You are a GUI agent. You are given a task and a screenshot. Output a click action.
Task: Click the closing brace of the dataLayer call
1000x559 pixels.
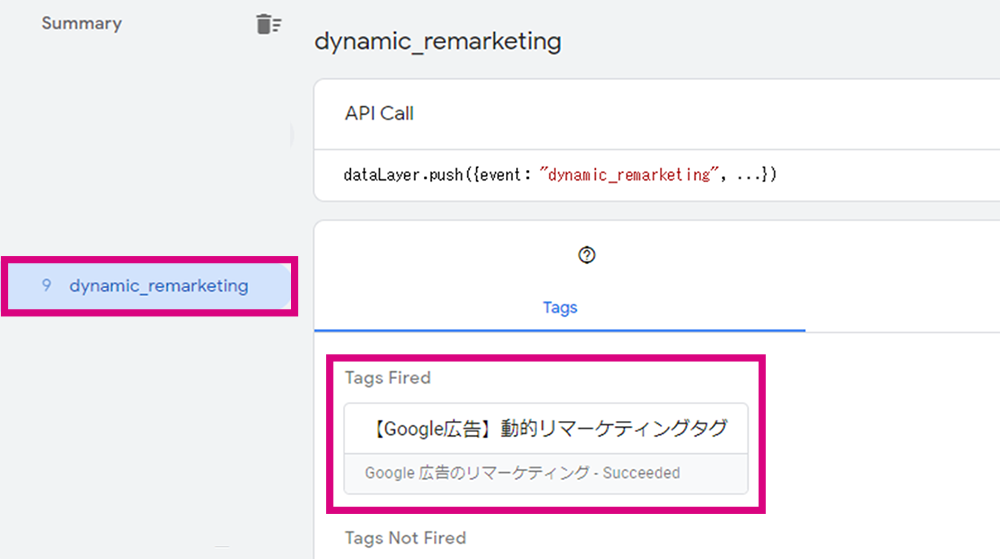pyautogui.click(x=765, y=175)
